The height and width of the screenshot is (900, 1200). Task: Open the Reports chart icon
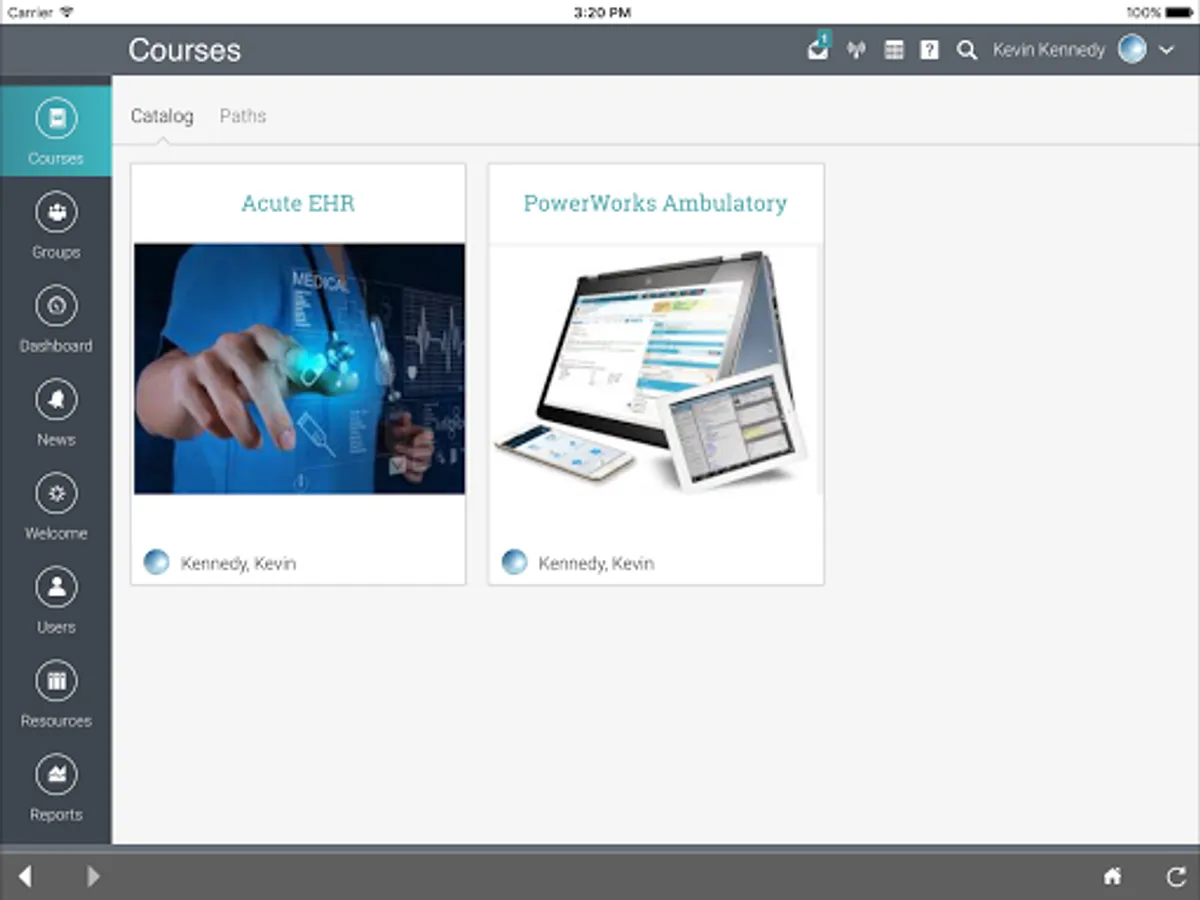[x=56, y=775]
